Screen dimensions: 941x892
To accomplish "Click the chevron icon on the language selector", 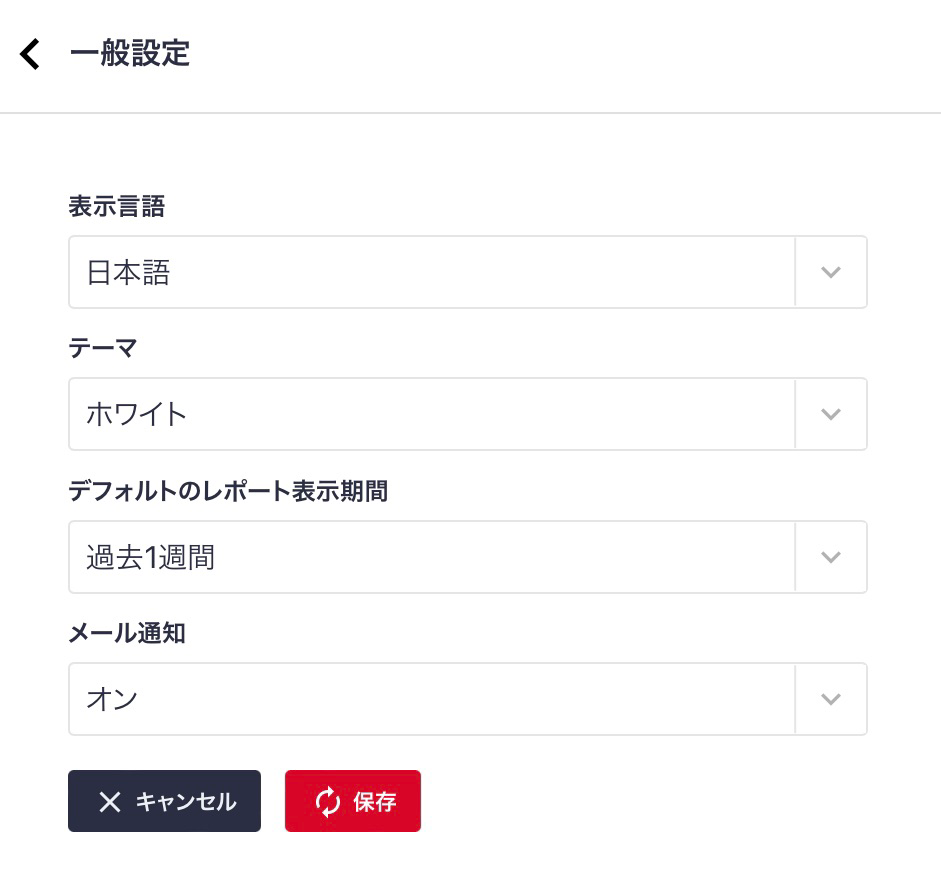I will pyautogui.click(x=830, y=272).
